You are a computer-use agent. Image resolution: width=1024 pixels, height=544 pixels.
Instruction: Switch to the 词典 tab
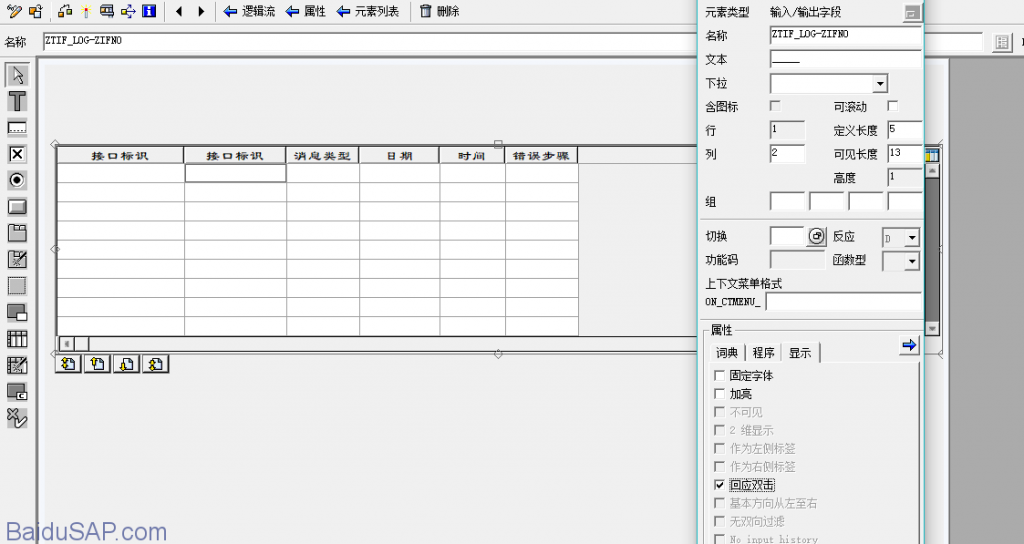(x=726, y=353)
